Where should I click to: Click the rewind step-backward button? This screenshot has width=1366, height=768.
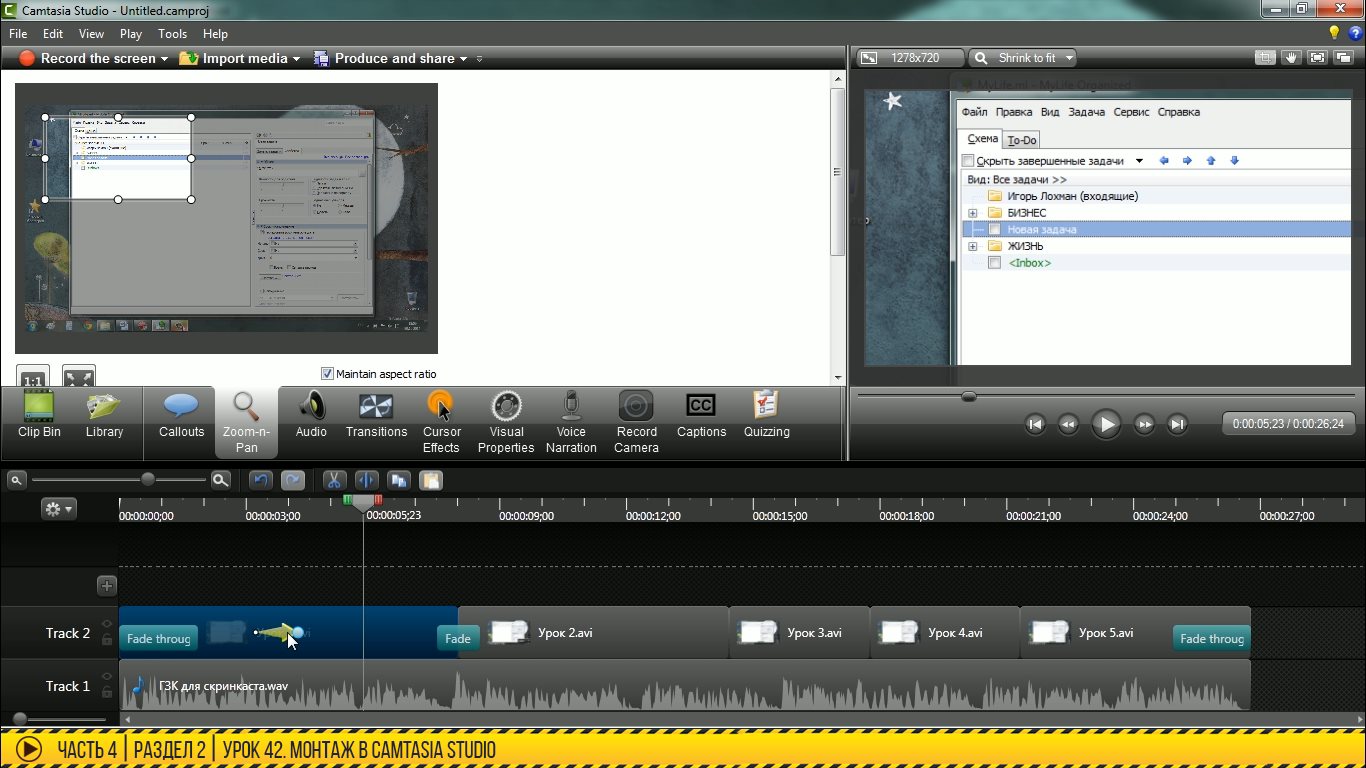click(1068, 424)
